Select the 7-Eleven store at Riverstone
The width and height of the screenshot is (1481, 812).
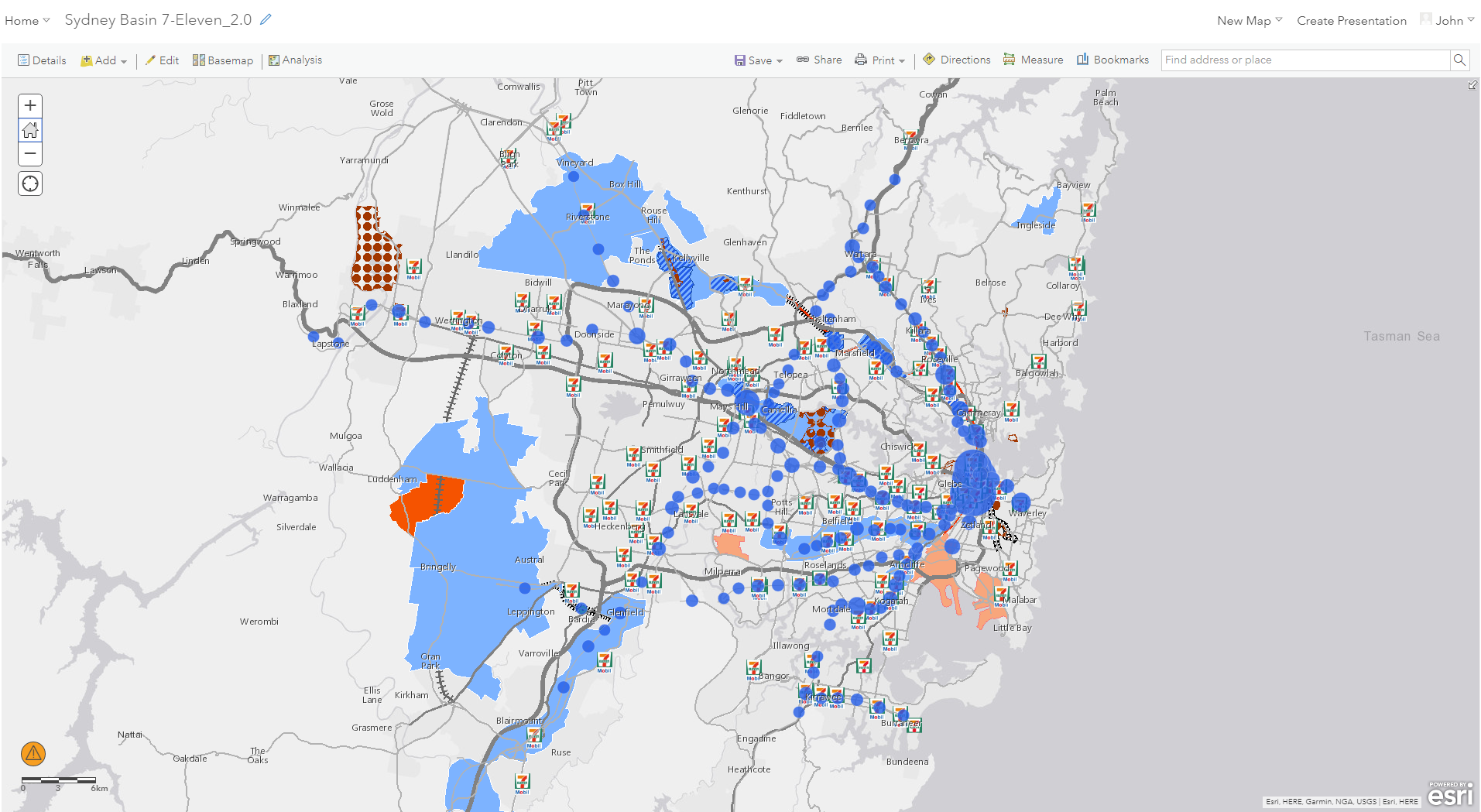[587, 211]
